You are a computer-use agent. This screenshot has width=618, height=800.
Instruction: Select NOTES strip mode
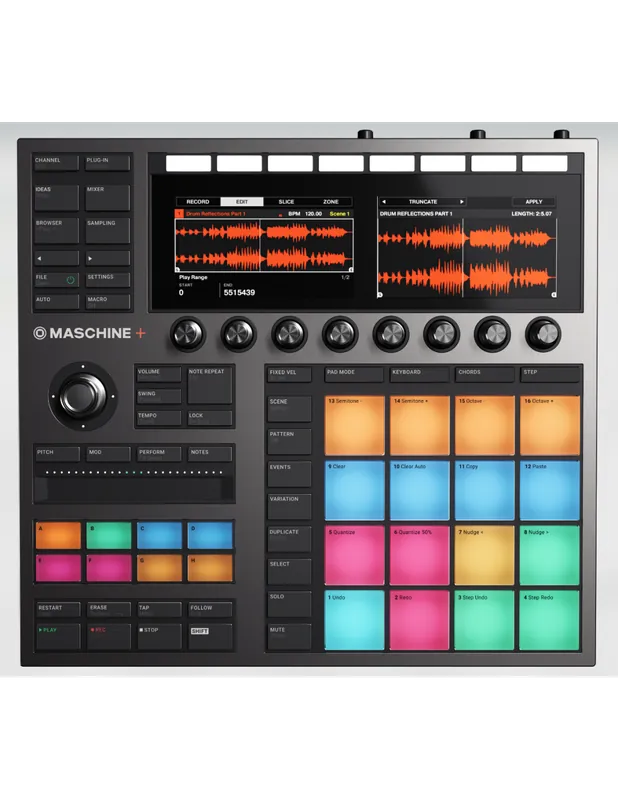[x=210, y=454]
